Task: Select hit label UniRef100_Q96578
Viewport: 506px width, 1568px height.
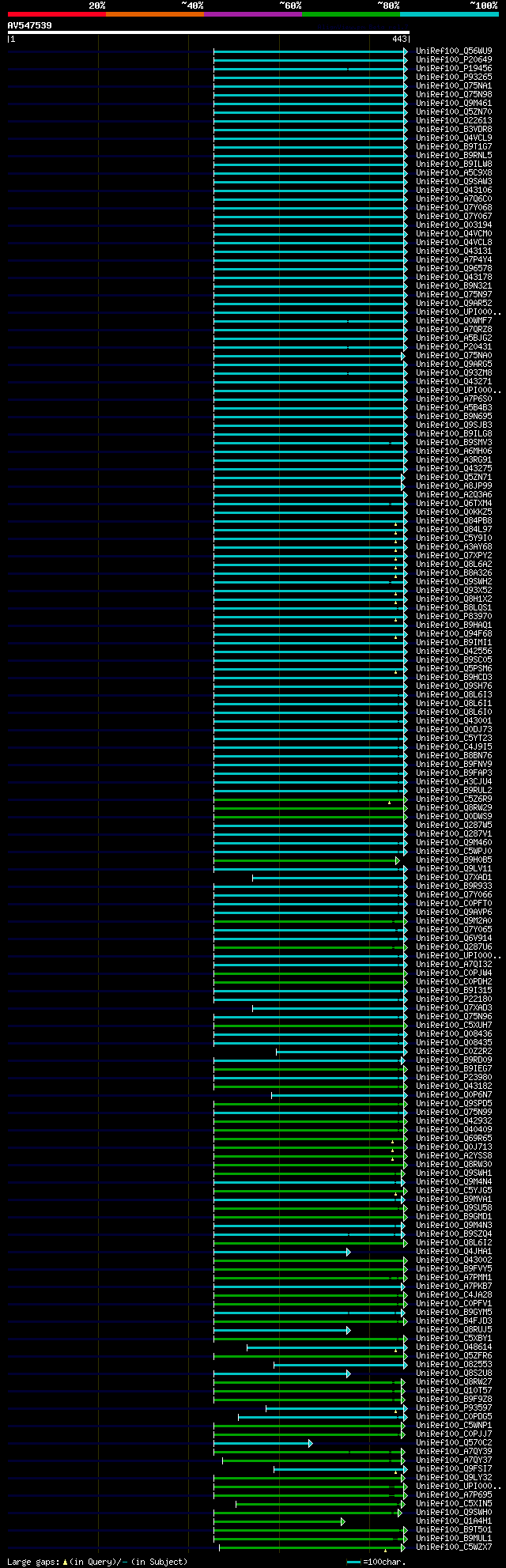Action: coord(454,269)
